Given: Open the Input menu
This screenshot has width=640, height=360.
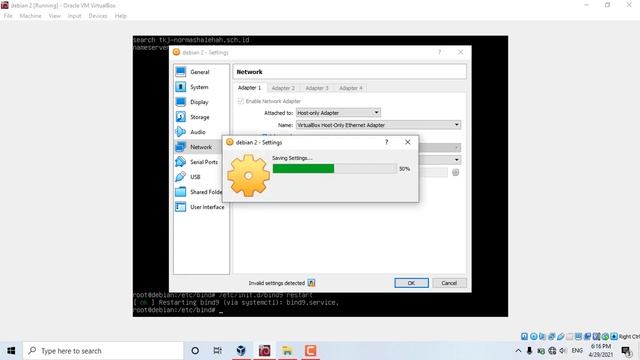Looking at the screenshot, I should point(74,16).
